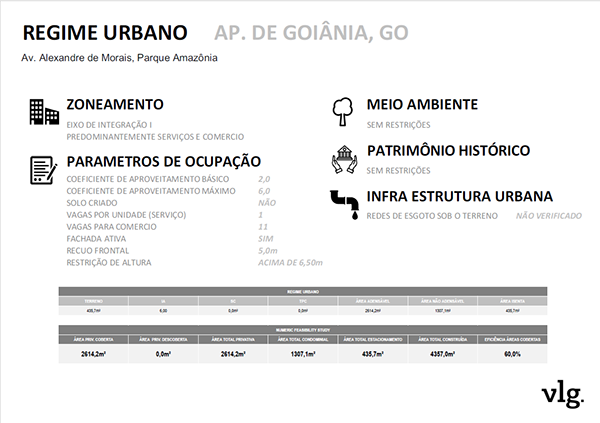Click REDES DE ESGOTO SOB O TERRENO label
Screen dimensions: 600x423
[x=432, y=216]
